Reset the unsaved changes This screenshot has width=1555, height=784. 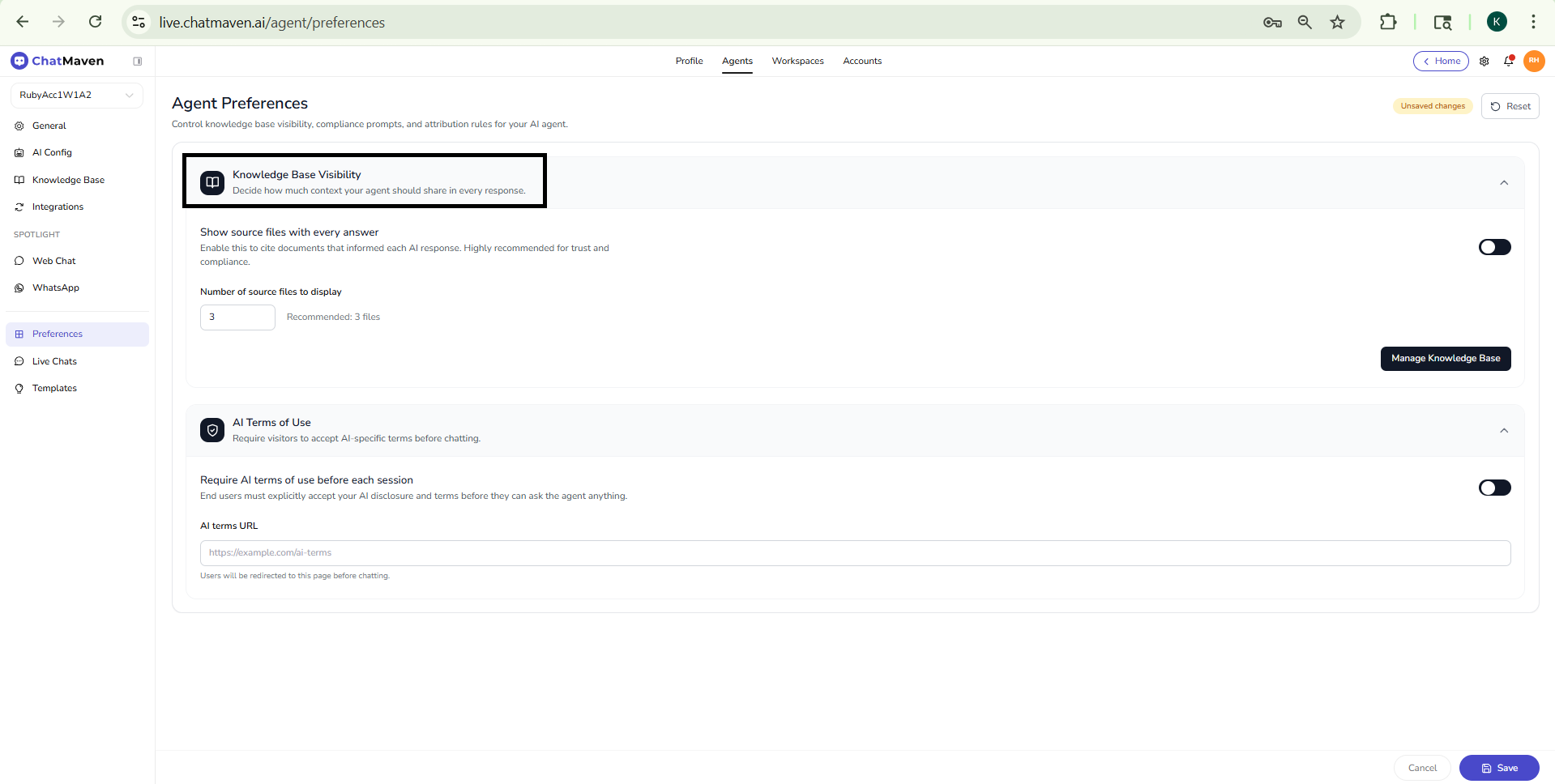pos(1510,107)
